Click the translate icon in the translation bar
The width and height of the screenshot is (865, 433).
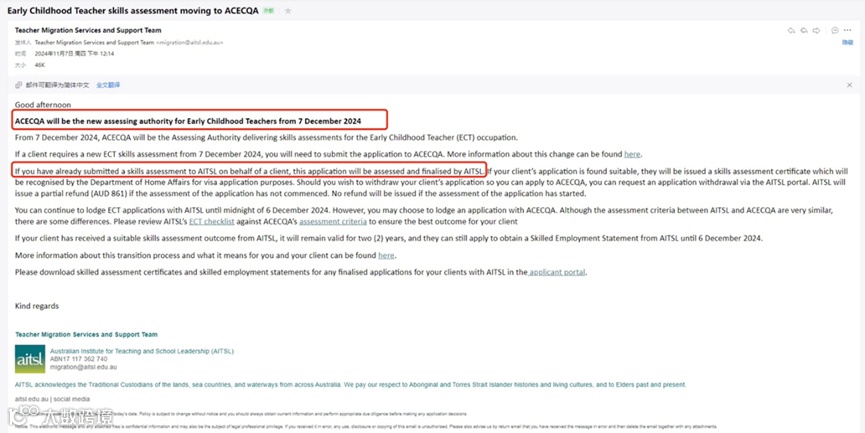pyautogui.click(x=18, y=85)
